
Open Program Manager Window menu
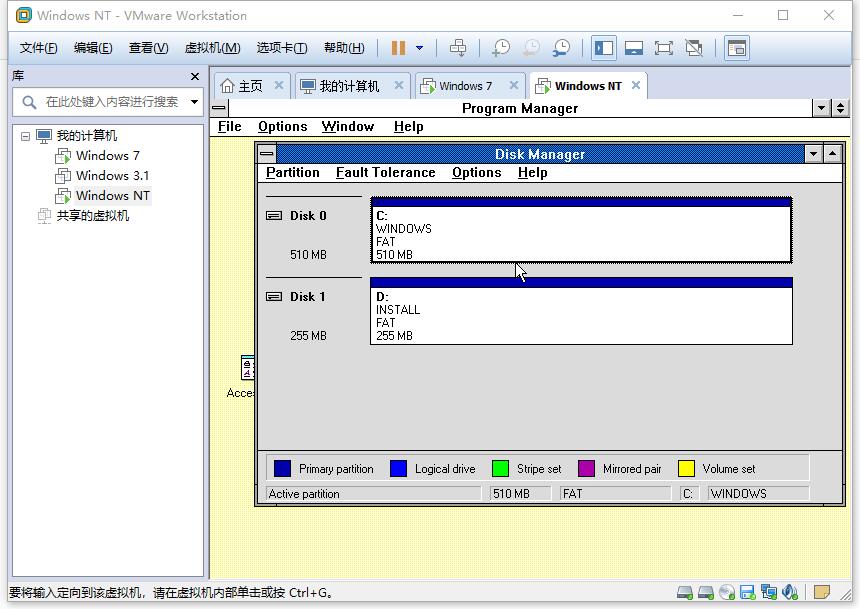tap(348, 127)
